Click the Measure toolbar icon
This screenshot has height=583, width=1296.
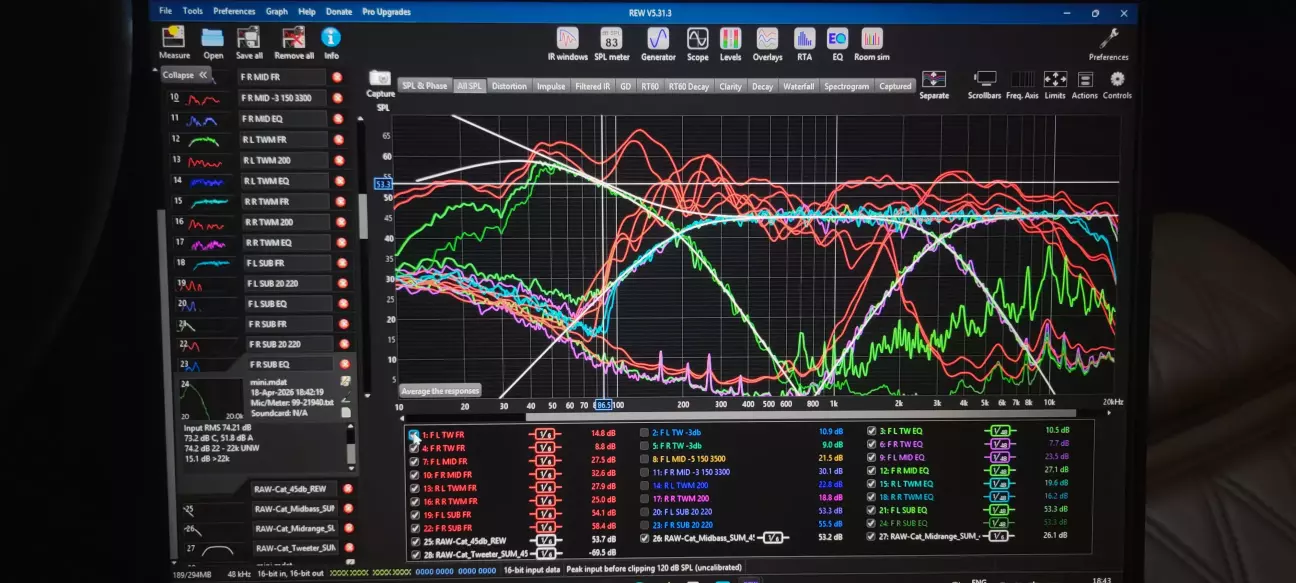click(x=174, y=38)
